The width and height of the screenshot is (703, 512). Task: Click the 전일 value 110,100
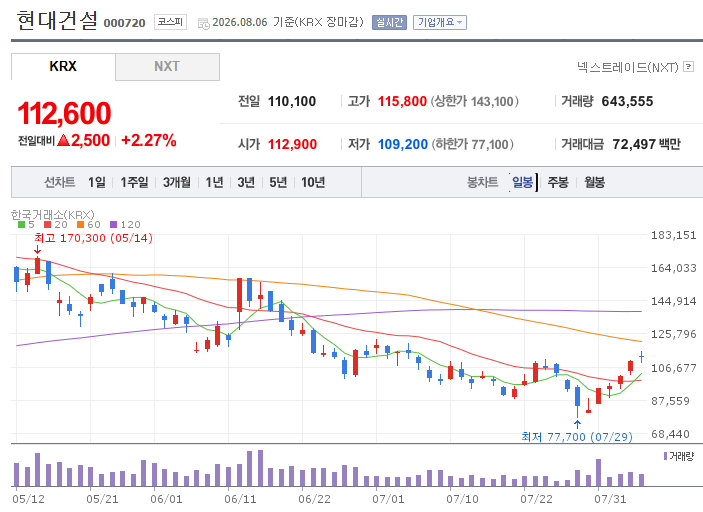[x=292, y=101]
